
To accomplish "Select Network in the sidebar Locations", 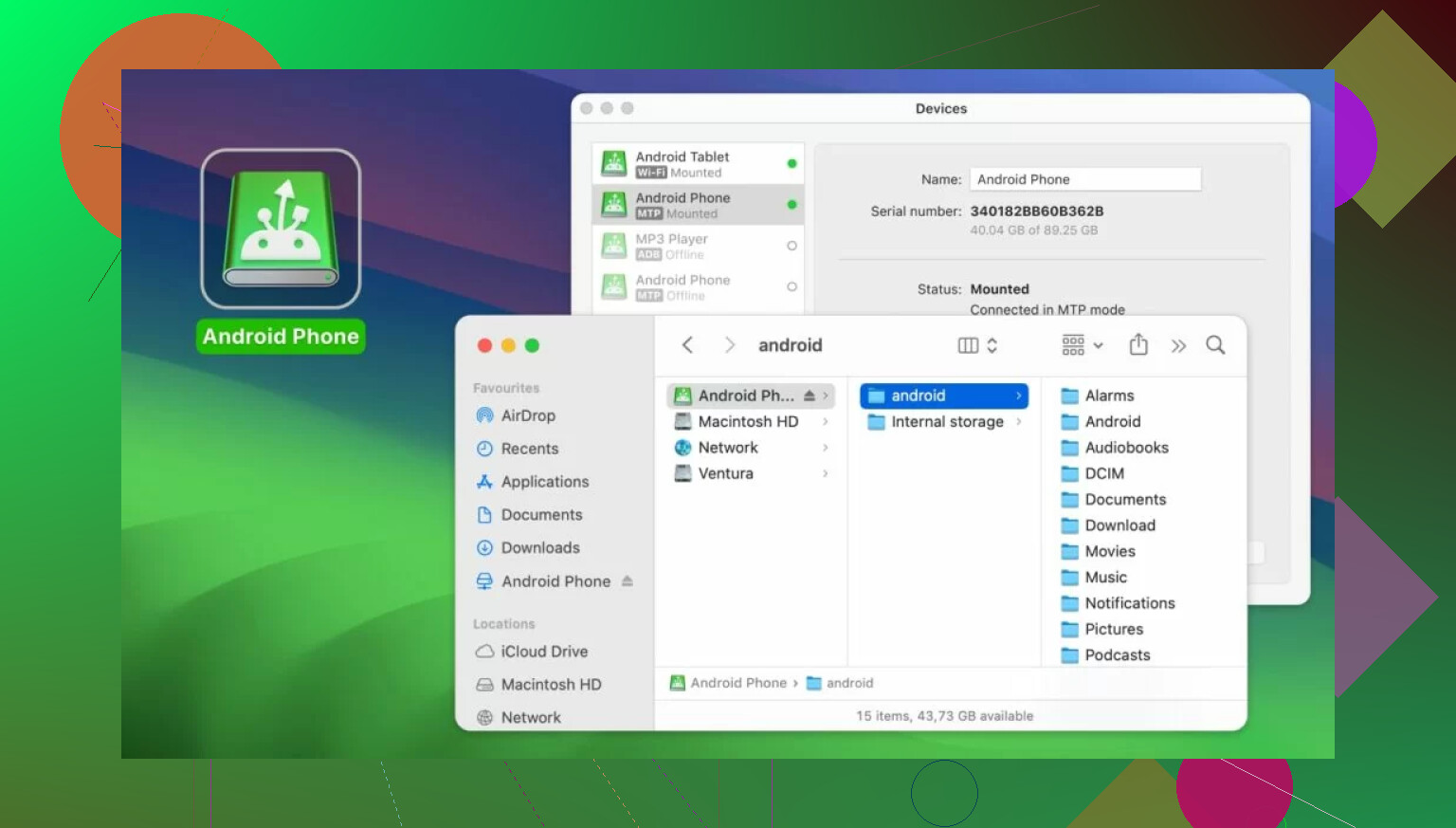I will tap(530, 718).
